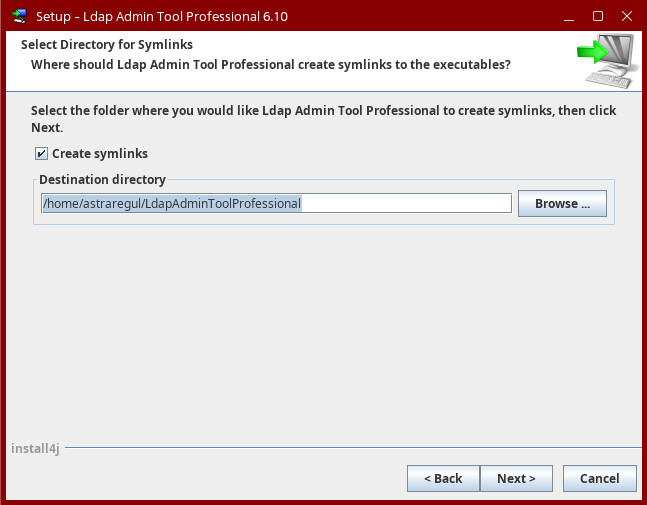The width and height of the screenshot is (647, 505).
Task: Click the computer installer icon in header
Action: point(606,61)
